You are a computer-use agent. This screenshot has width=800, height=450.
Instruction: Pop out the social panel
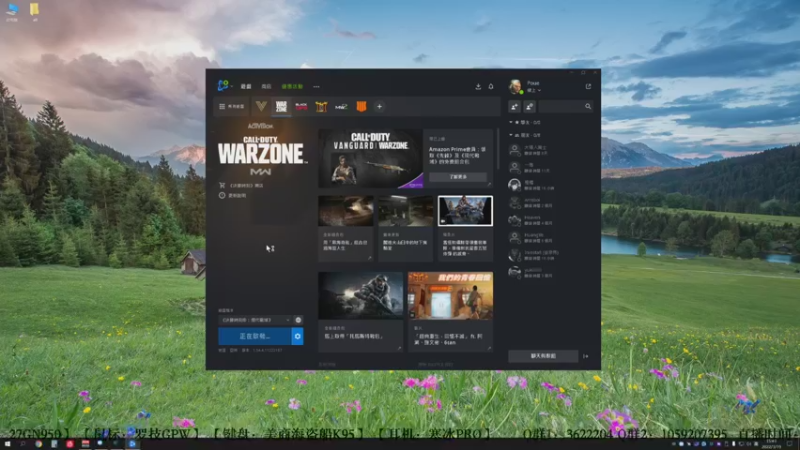[588, 86]
